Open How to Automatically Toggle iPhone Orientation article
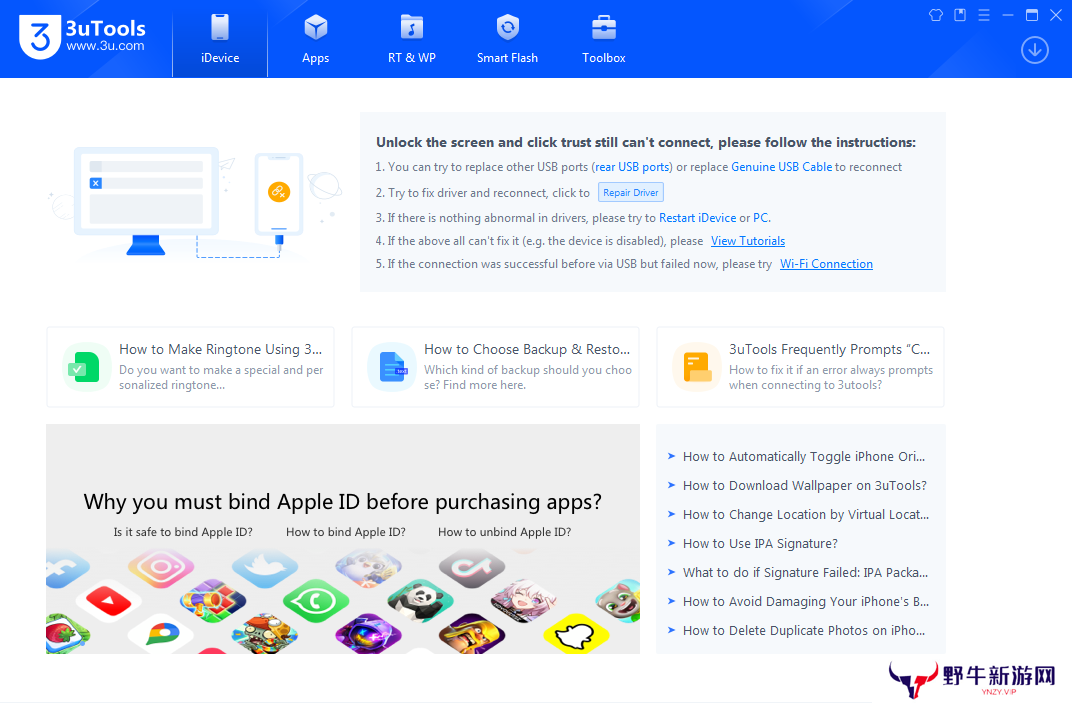 (803, 456)
